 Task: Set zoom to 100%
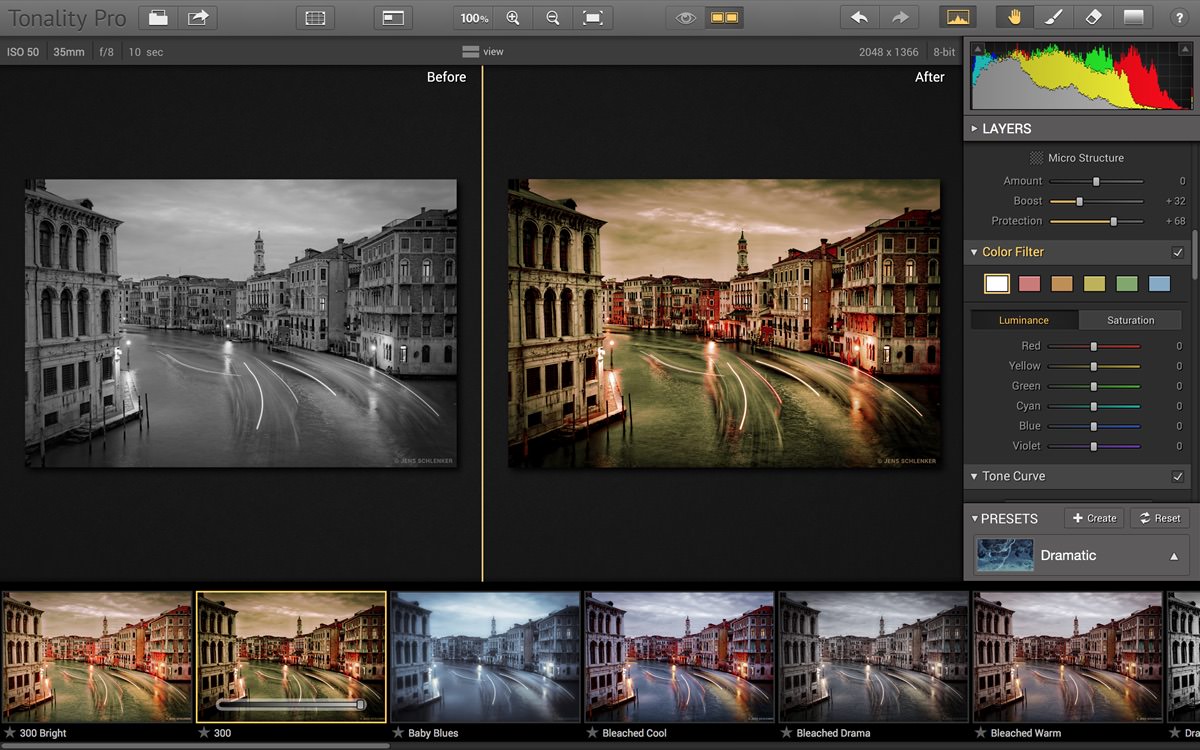pos(474,18)
